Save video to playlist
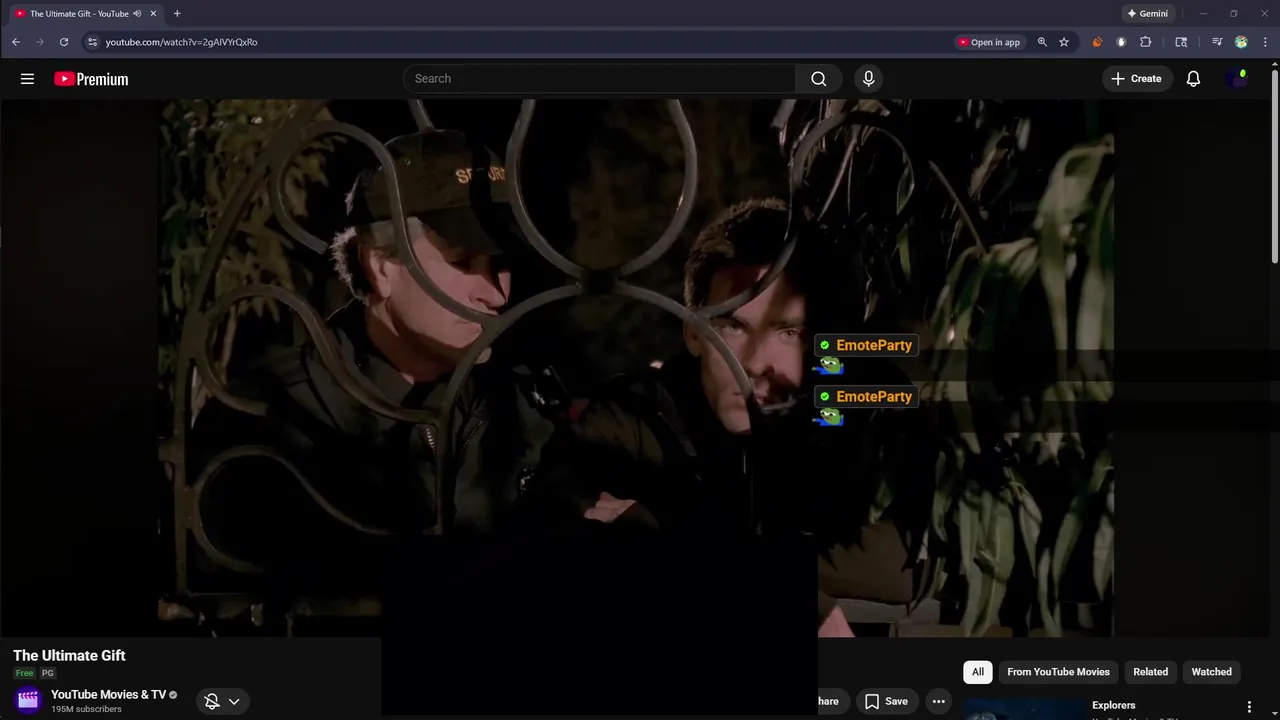 coord(886,701)
